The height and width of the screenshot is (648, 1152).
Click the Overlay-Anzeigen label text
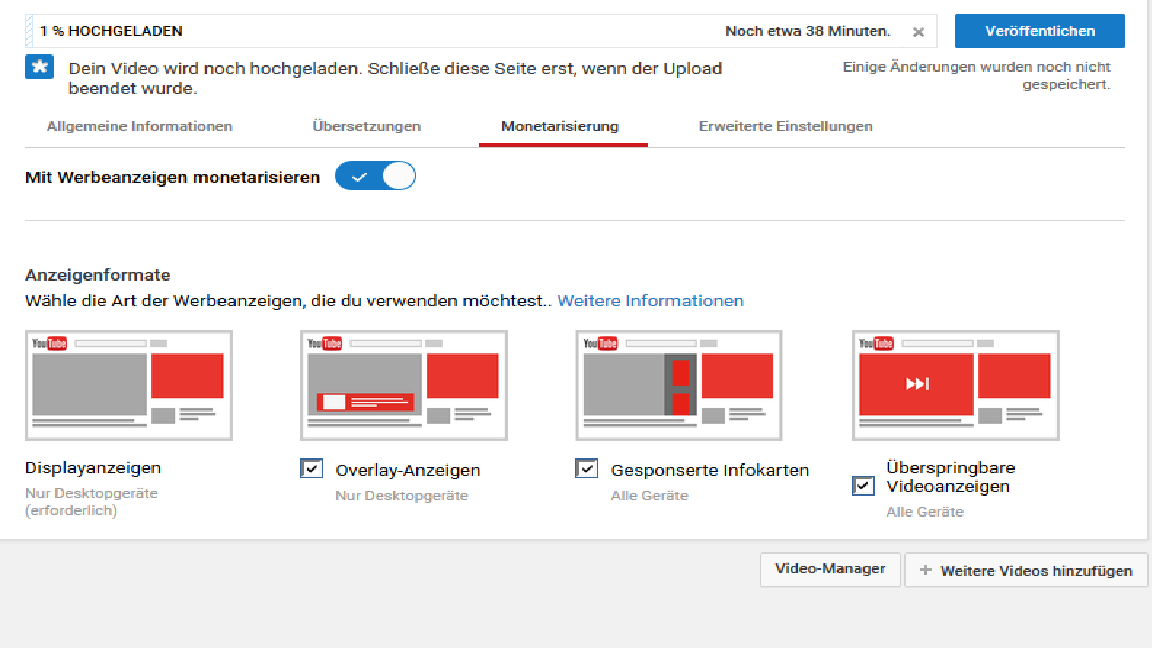(408, 470)
